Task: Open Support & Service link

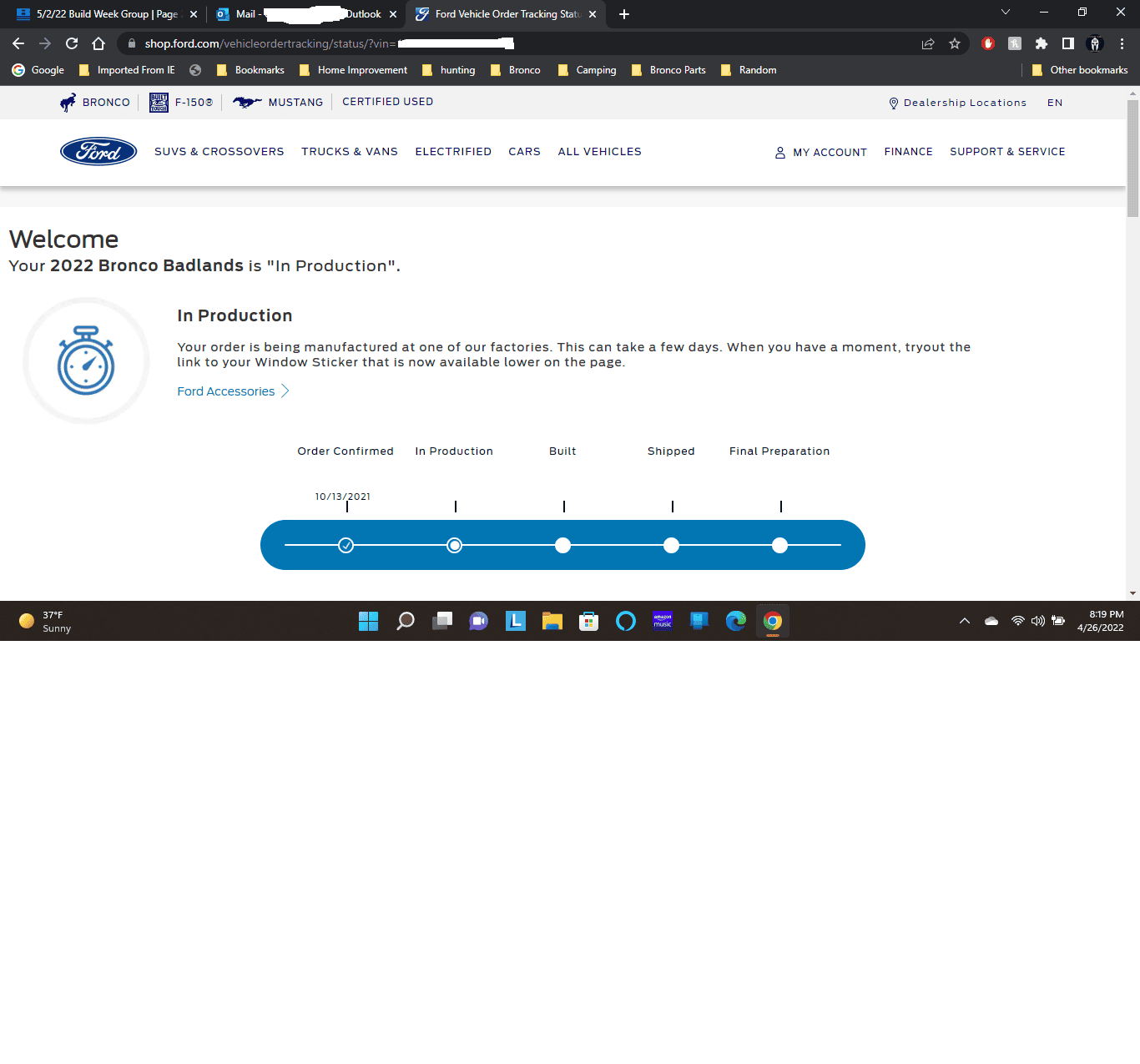Action: (x=1007, y=152)
